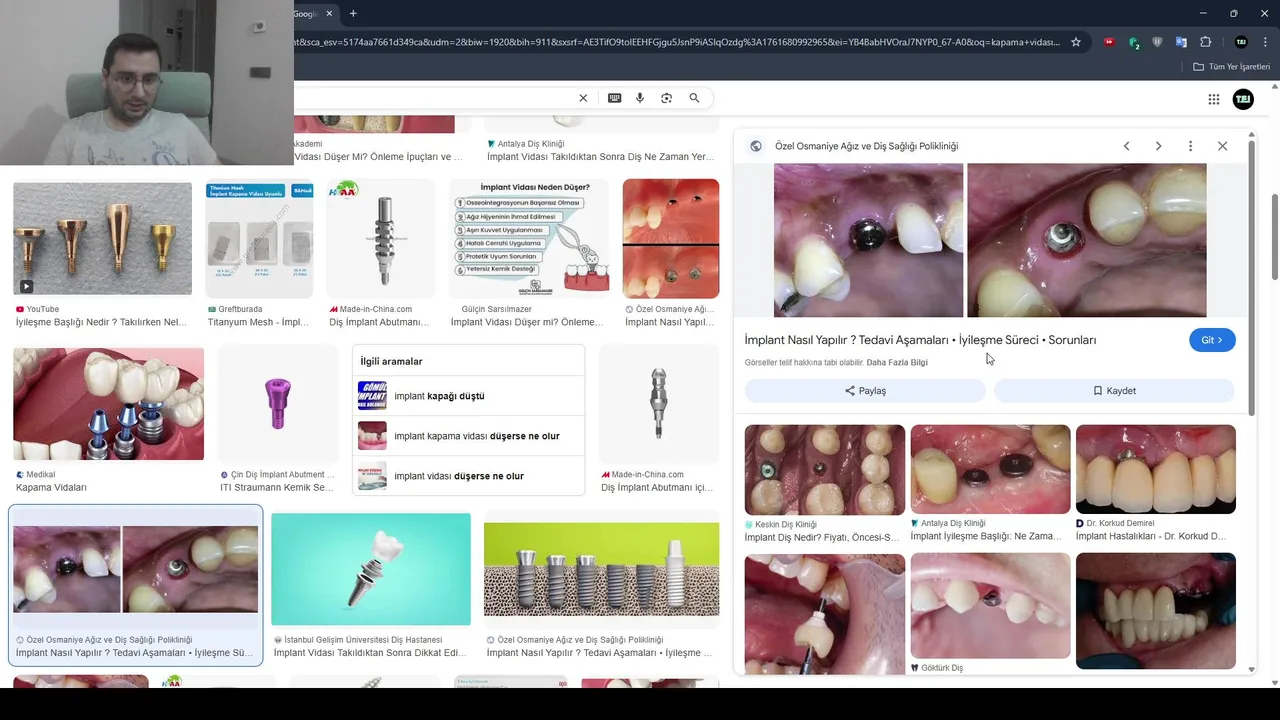
Task: Open İstanbul Gelişim Üniversitesi implant image
Action: point(371,569)
